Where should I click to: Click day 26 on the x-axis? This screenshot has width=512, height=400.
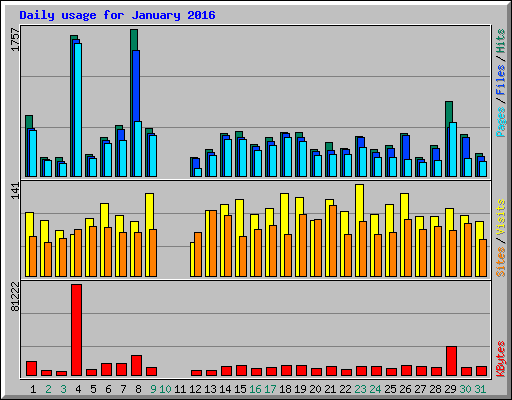point(405,389)
